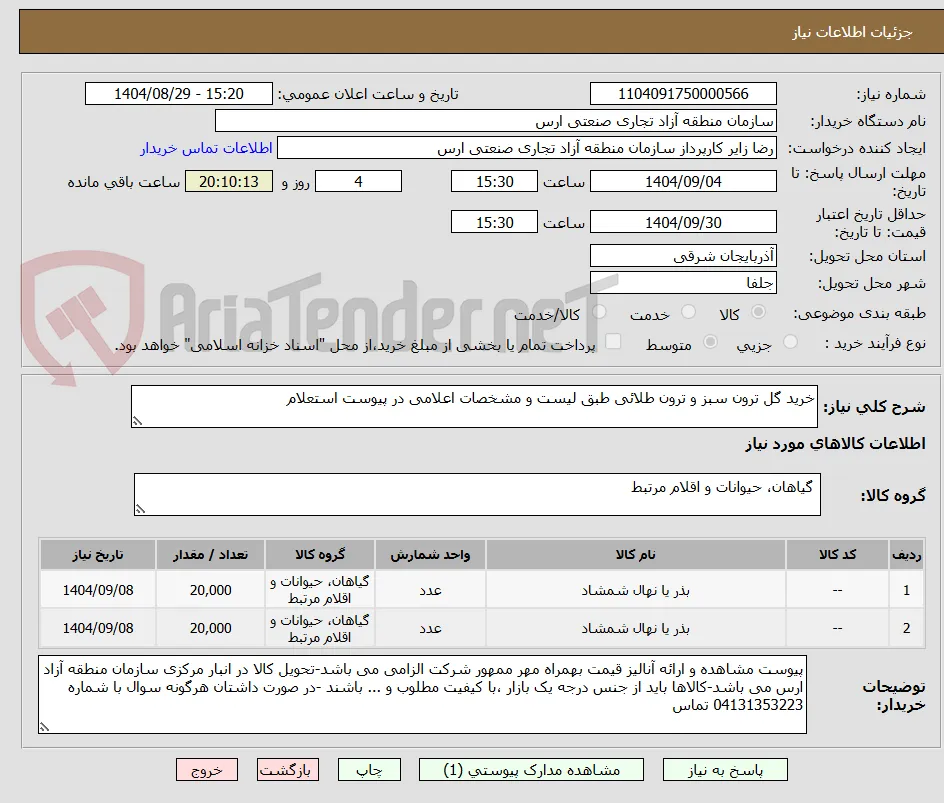Click row 2 item name بذر یا نهال شمشاد
The height and width of the screenshot is (803, 944).
point(635,628)
